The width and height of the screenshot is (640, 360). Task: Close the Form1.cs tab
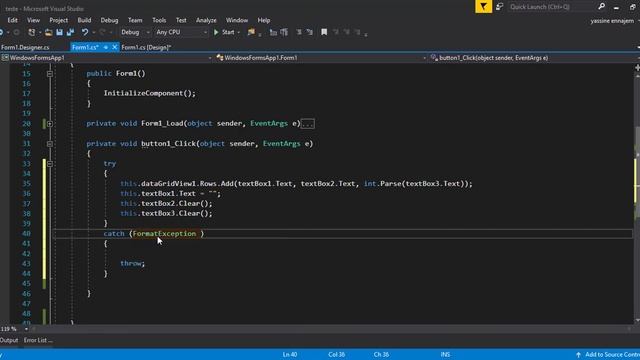pyautogui.click(x=115, y=47)
